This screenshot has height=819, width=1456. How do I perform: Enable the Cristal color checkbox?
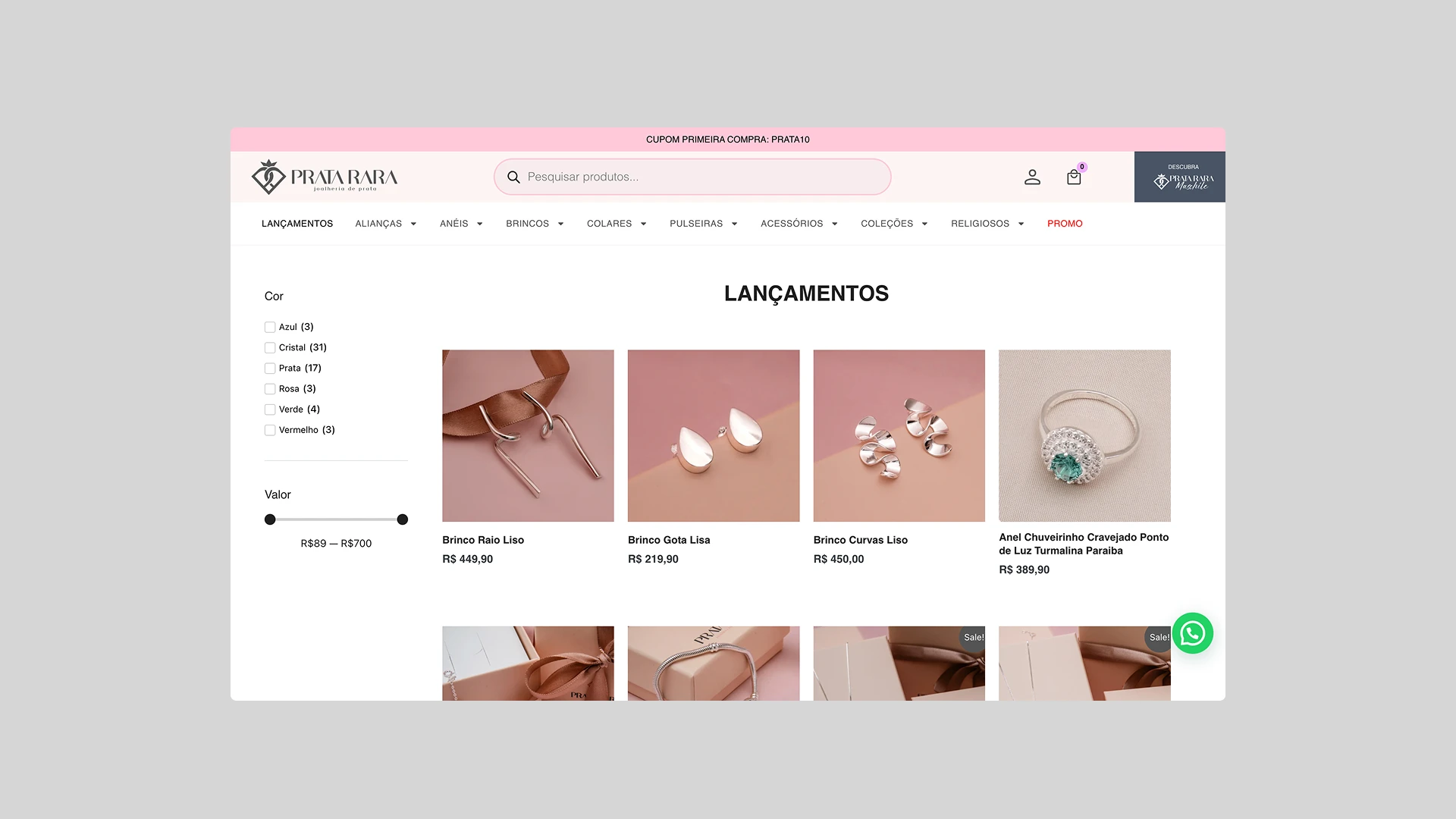pos(270,347)
